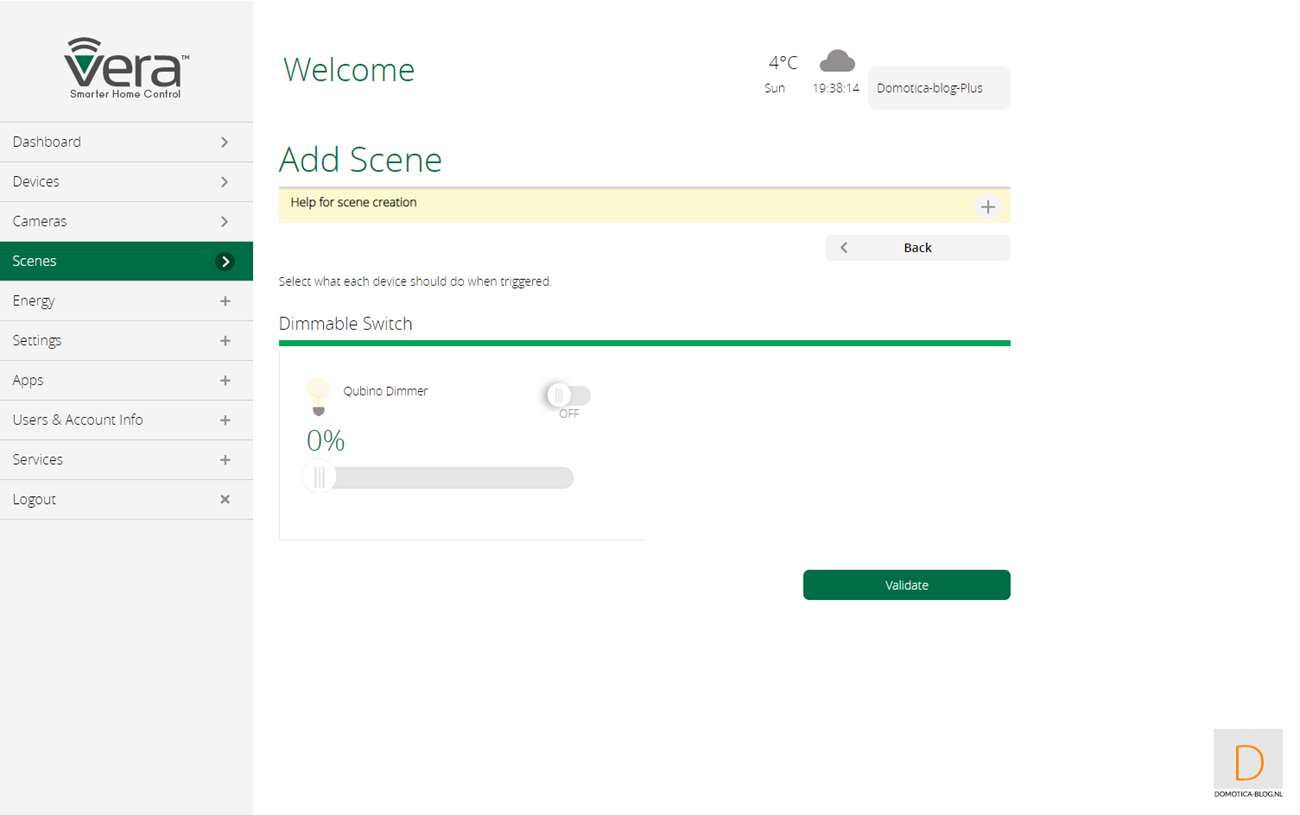1300x815 pixels.
Task: Toggle the Qubino Dimmer on/off switch
Action: (567, 396)
